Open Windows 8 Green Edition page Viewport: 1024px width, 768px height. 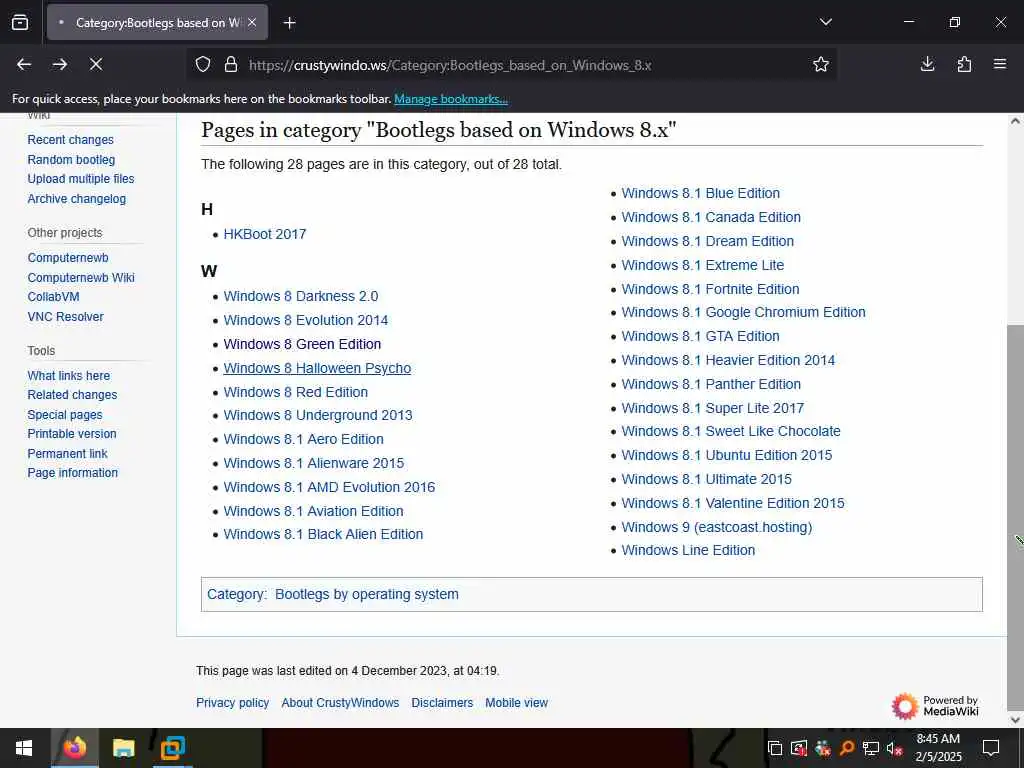(302, 344)
